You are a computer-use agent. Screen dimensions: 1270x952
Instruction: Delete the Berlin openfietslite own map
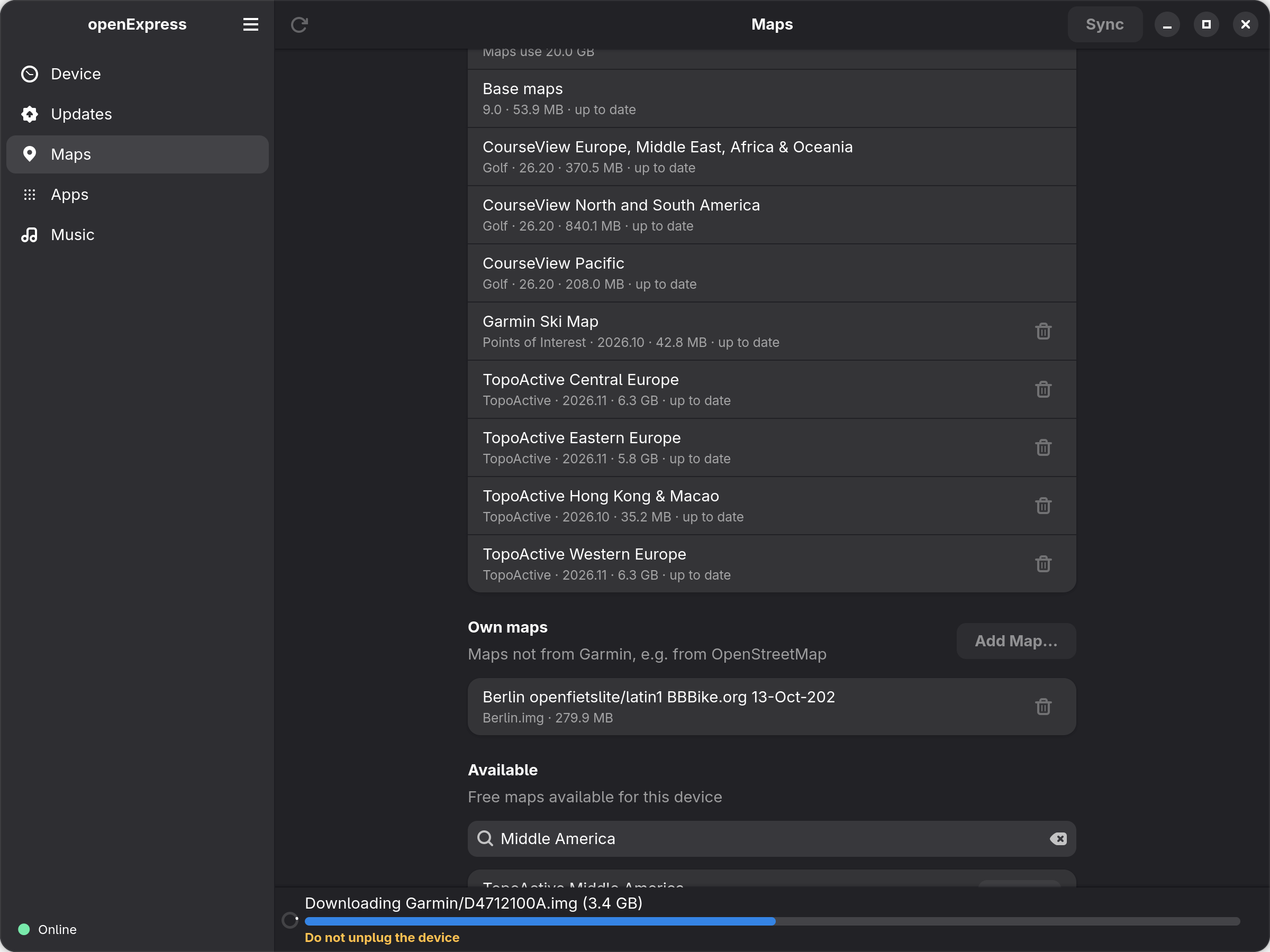(1043, 707)
